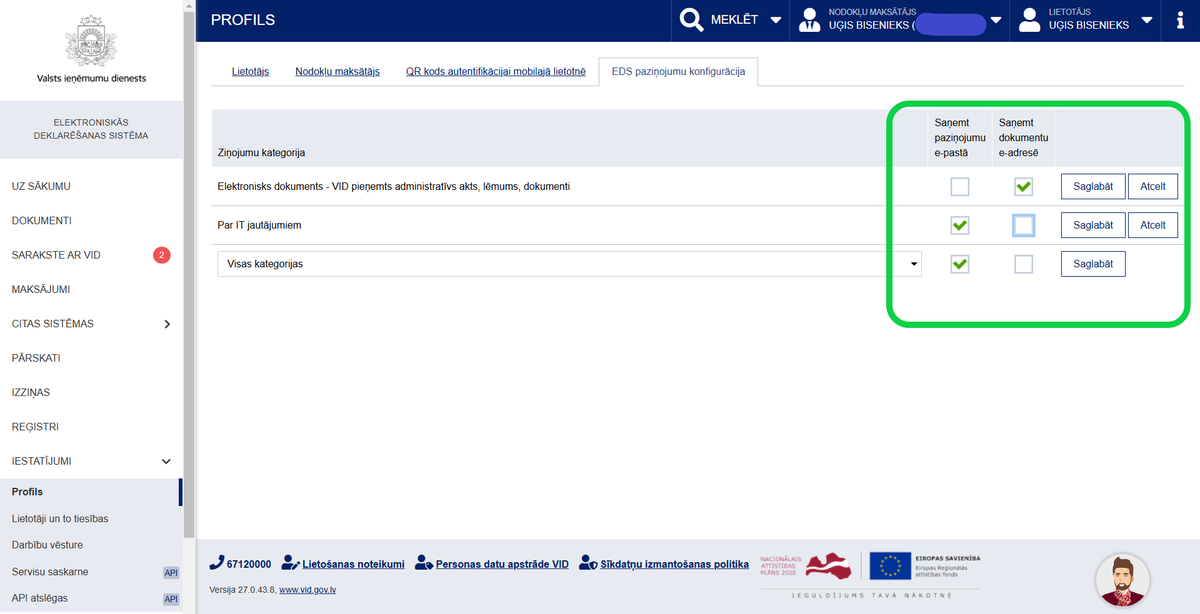Screen dimensions: 1200x614
Task: Open Darbību vēsture in sidebar
Action: pyautogui.click(x=47, y=545)
